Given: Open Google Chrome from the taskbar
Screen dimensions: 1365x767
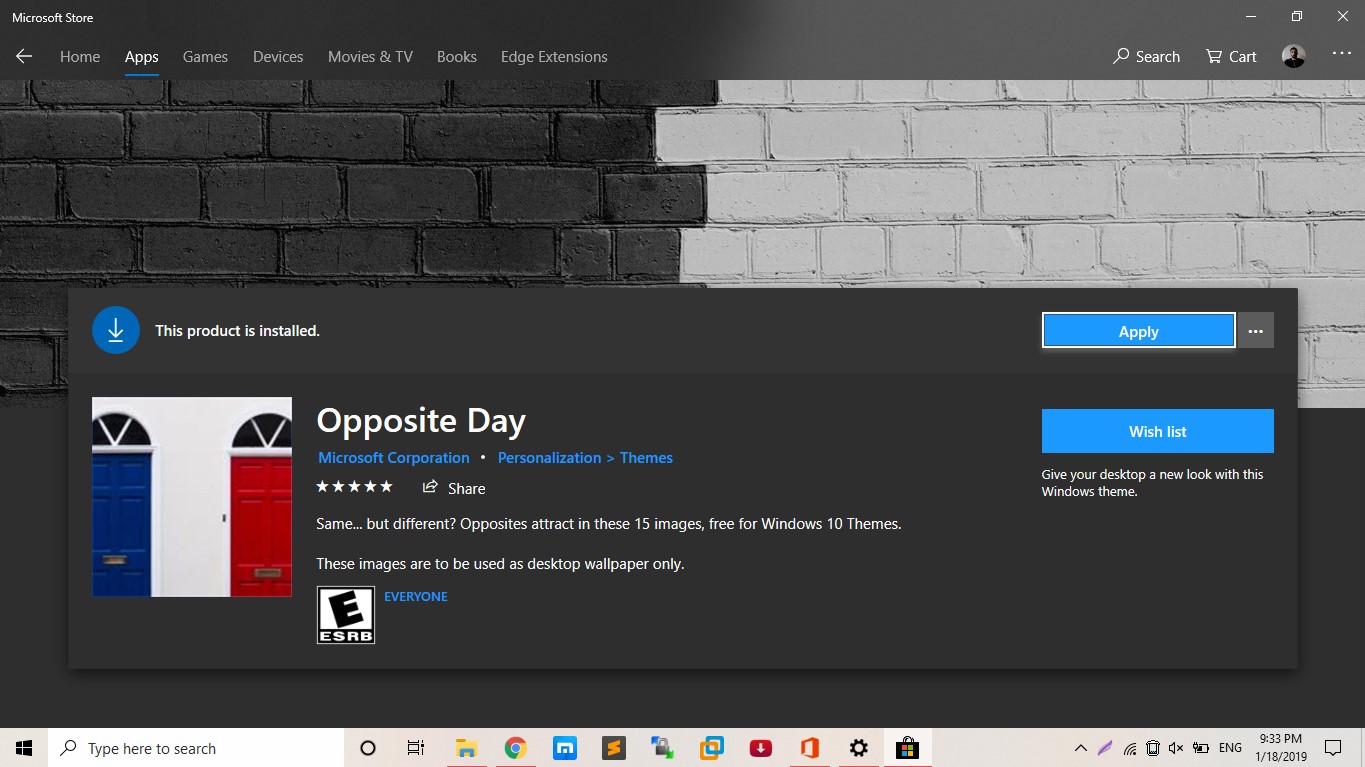Looking at the screenshot, I should click(x=516, y=747).
